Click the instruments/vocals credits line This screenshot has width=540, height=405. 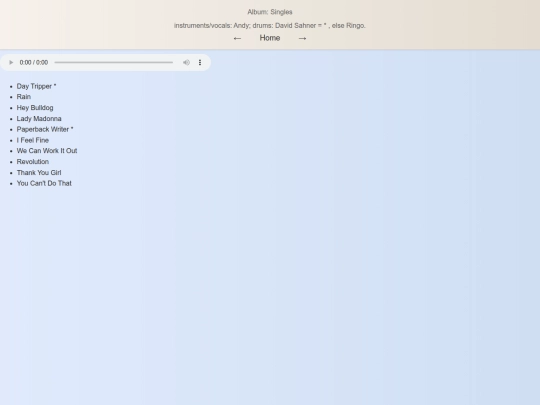pos(270,25)
